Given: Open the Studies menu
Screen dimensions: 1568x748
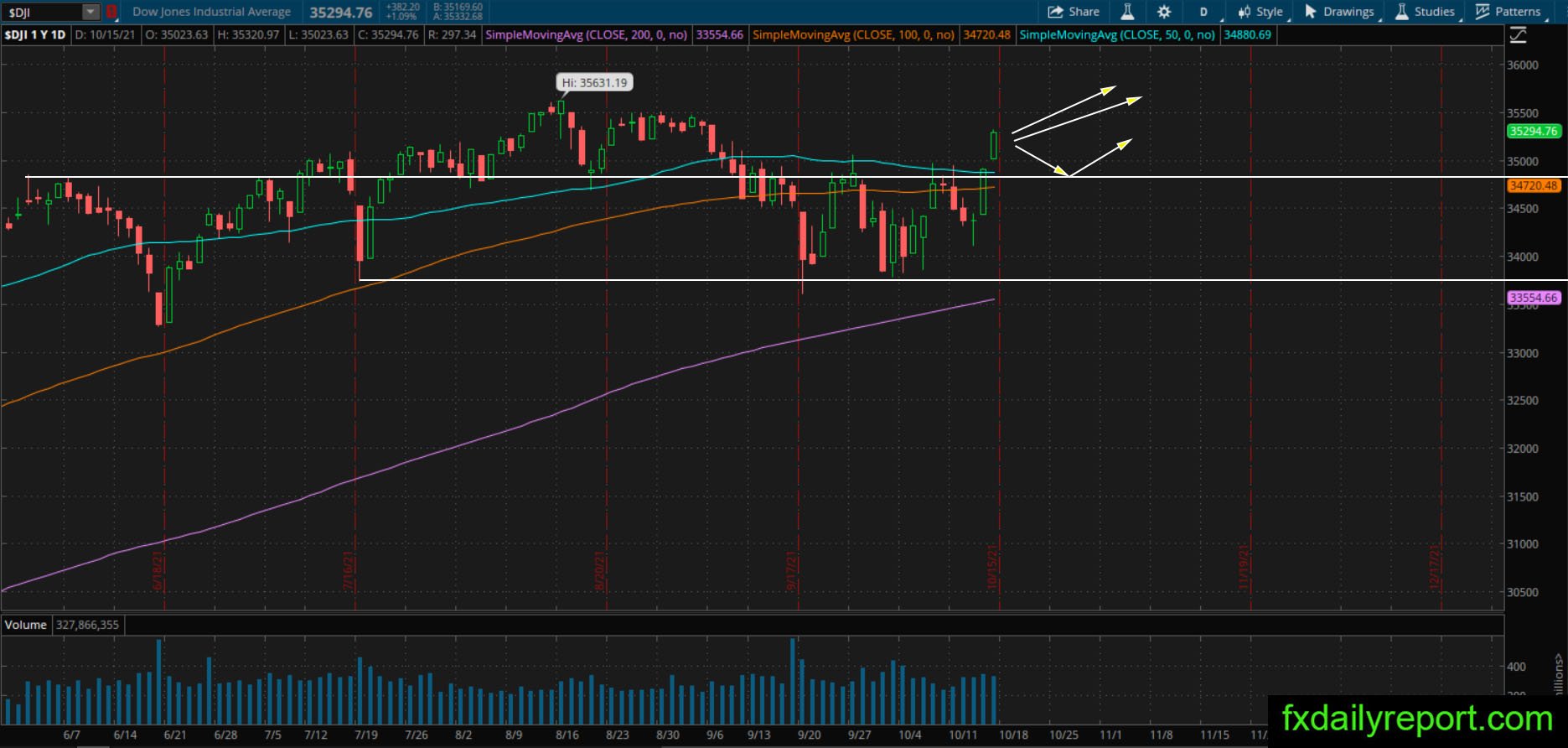Looking at the screenshot, I should pyautogui.click(x=1425, y=12).
